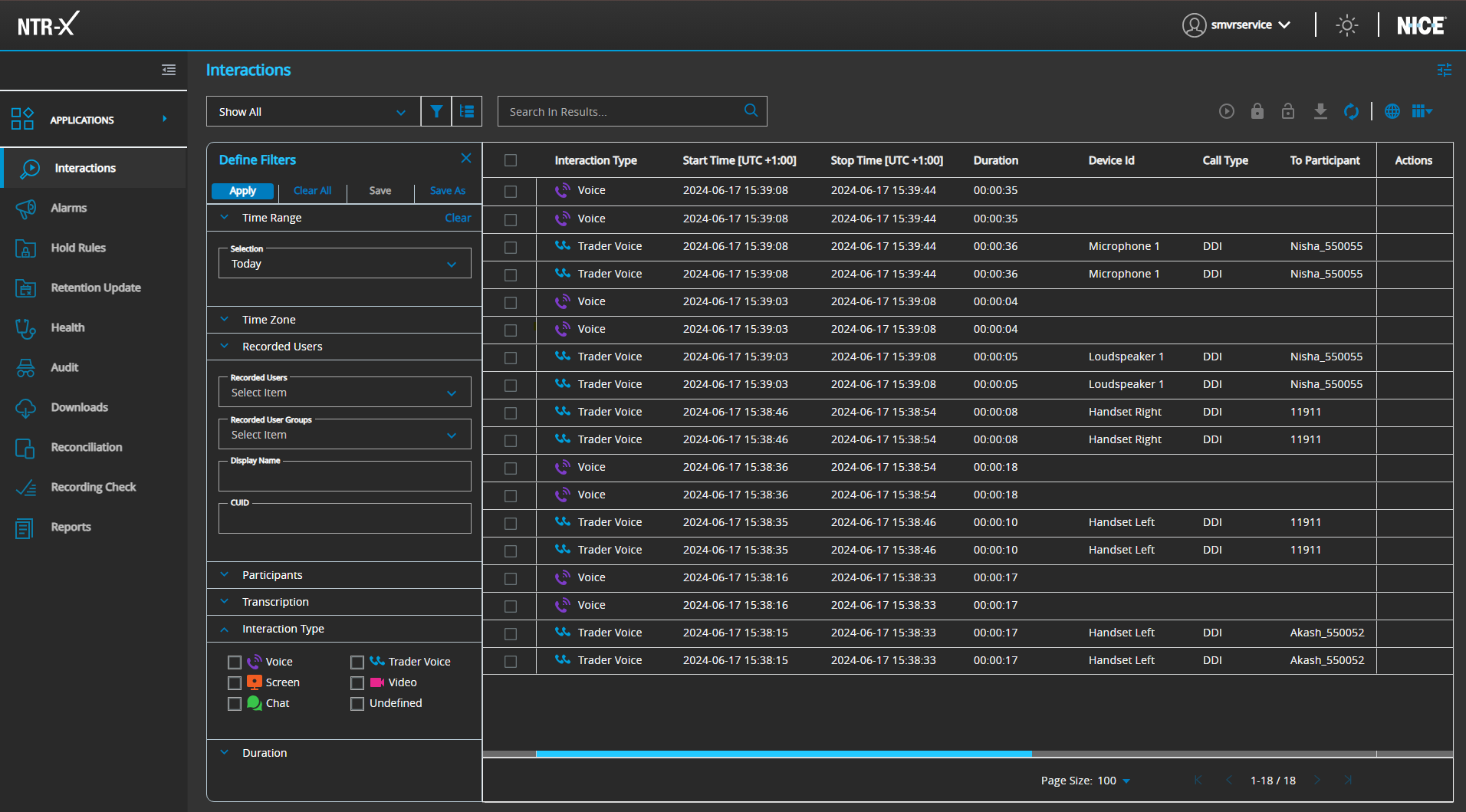Click the open lock toolbar icon

pyautogui.click(x=1288, y=111)
